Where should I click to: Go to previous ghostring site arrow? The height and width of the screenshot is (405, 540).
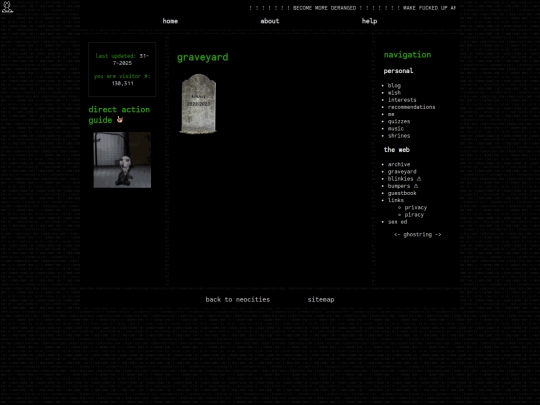(397, 235)
